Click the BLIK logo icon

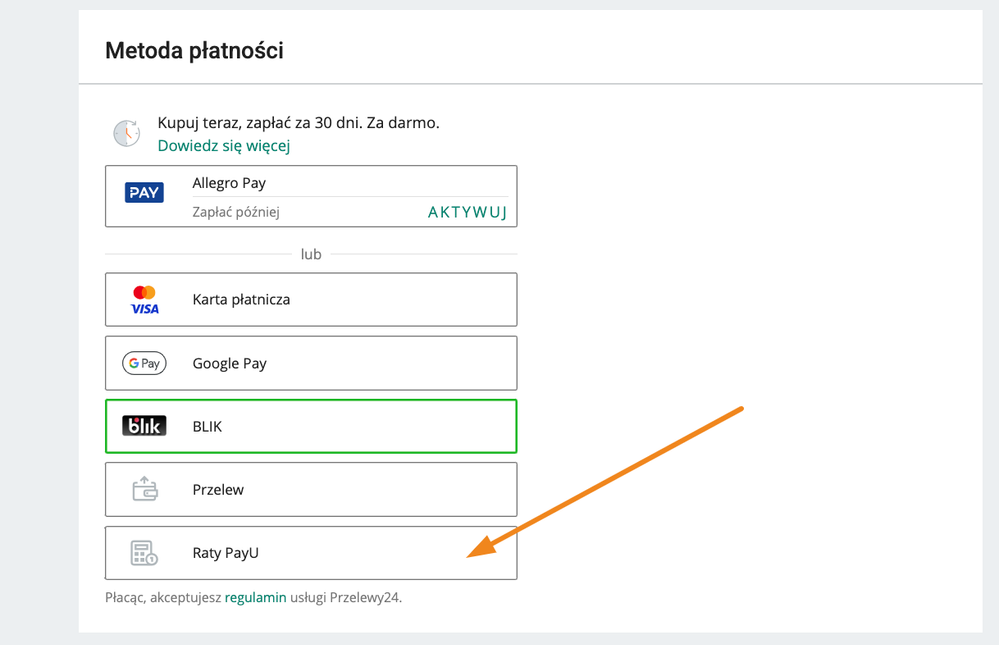pyautogui.click(x=145, y=427)
